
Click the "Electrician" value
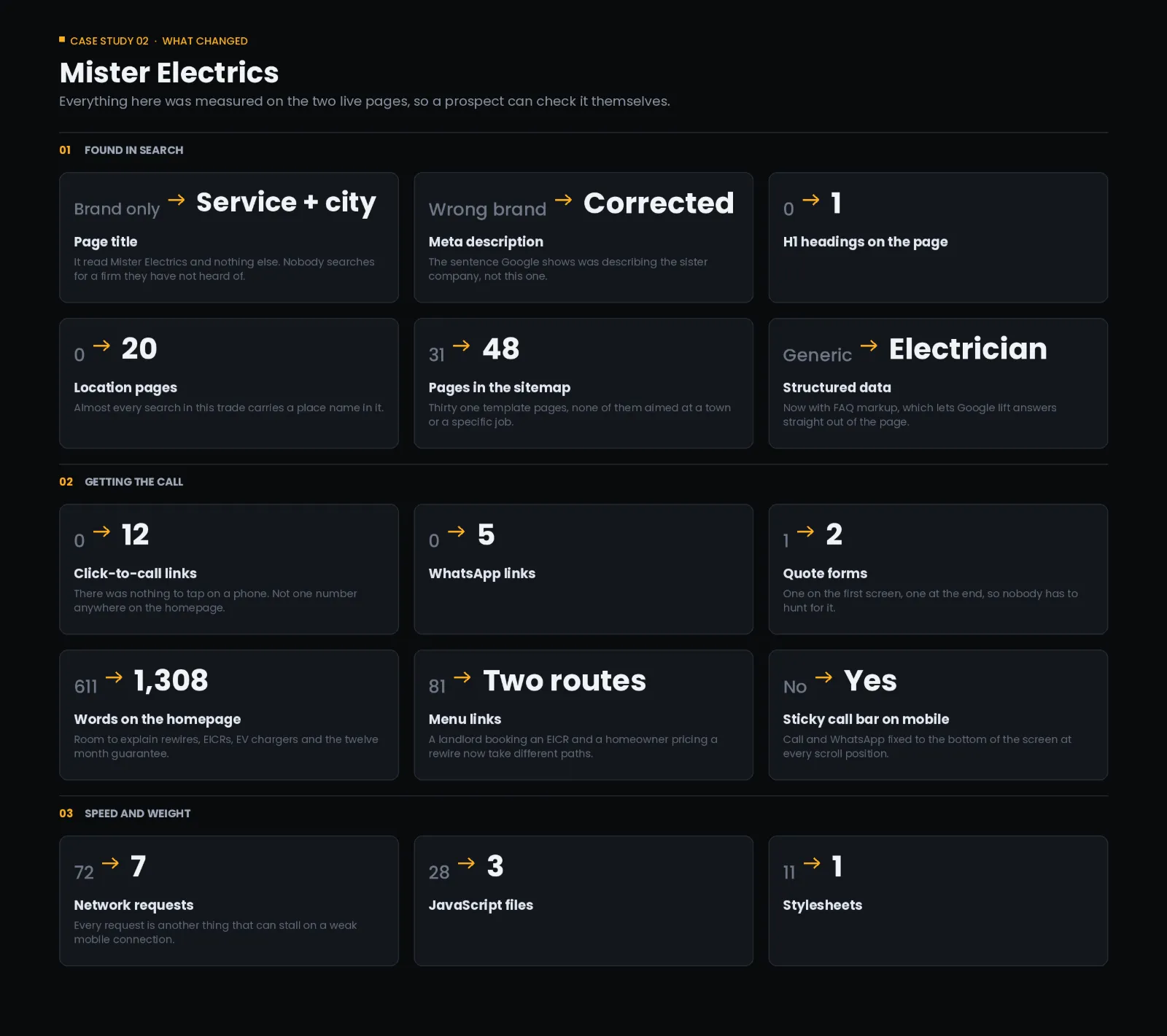968,349
